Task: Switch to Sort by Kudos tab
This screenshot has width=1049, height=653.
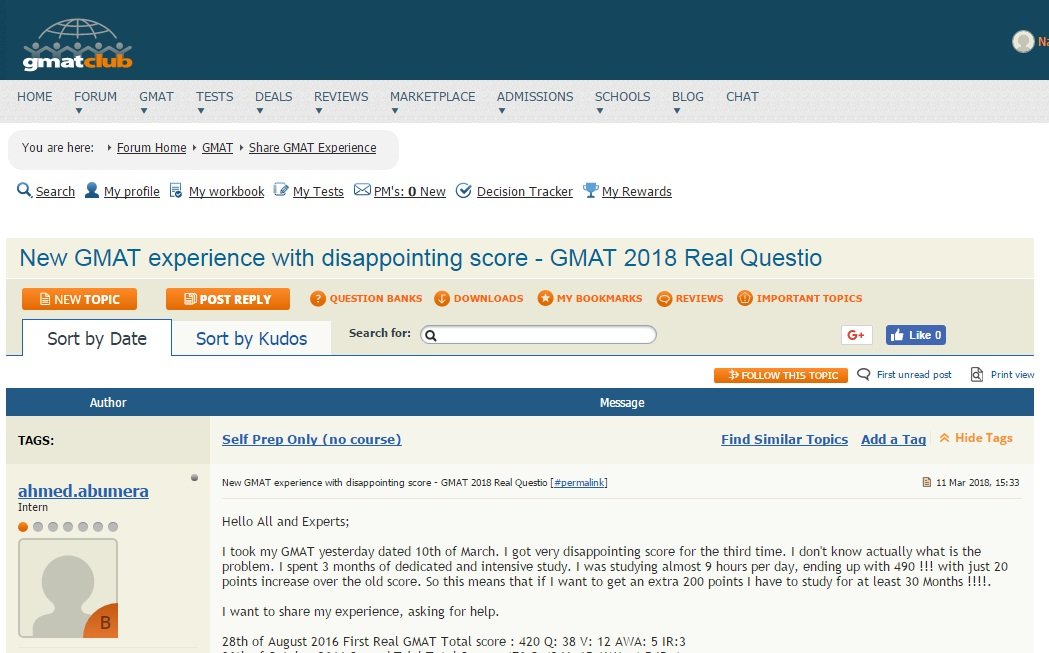Action: (252, 338)
